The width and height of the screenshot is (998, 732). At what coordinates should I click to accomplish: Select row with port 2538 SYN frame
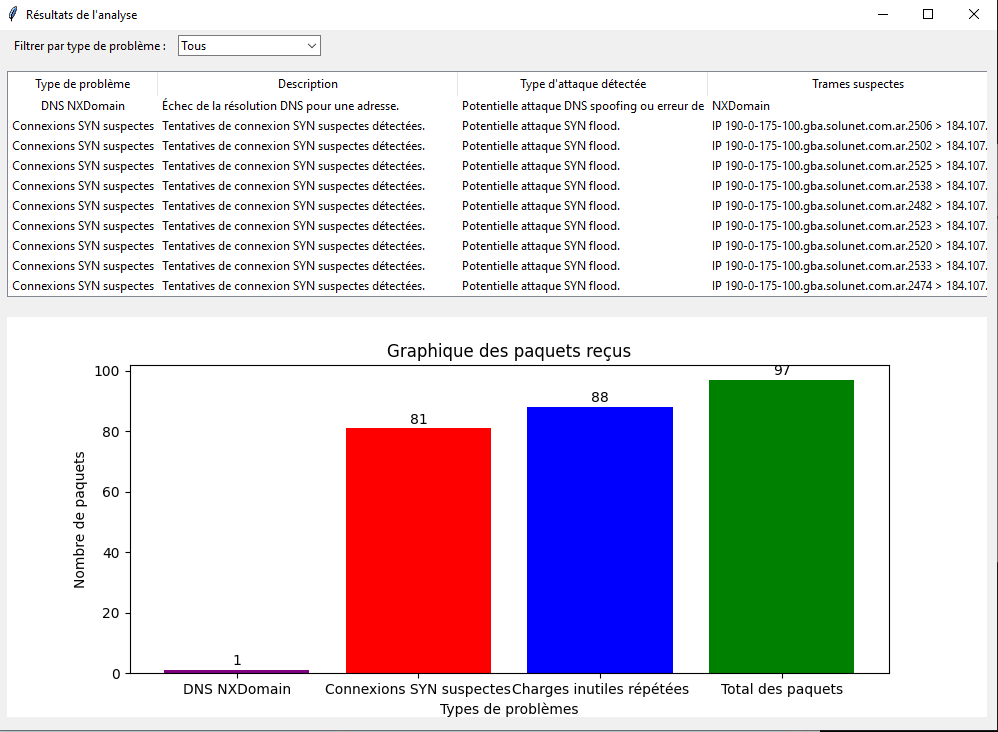coord(497,186)
